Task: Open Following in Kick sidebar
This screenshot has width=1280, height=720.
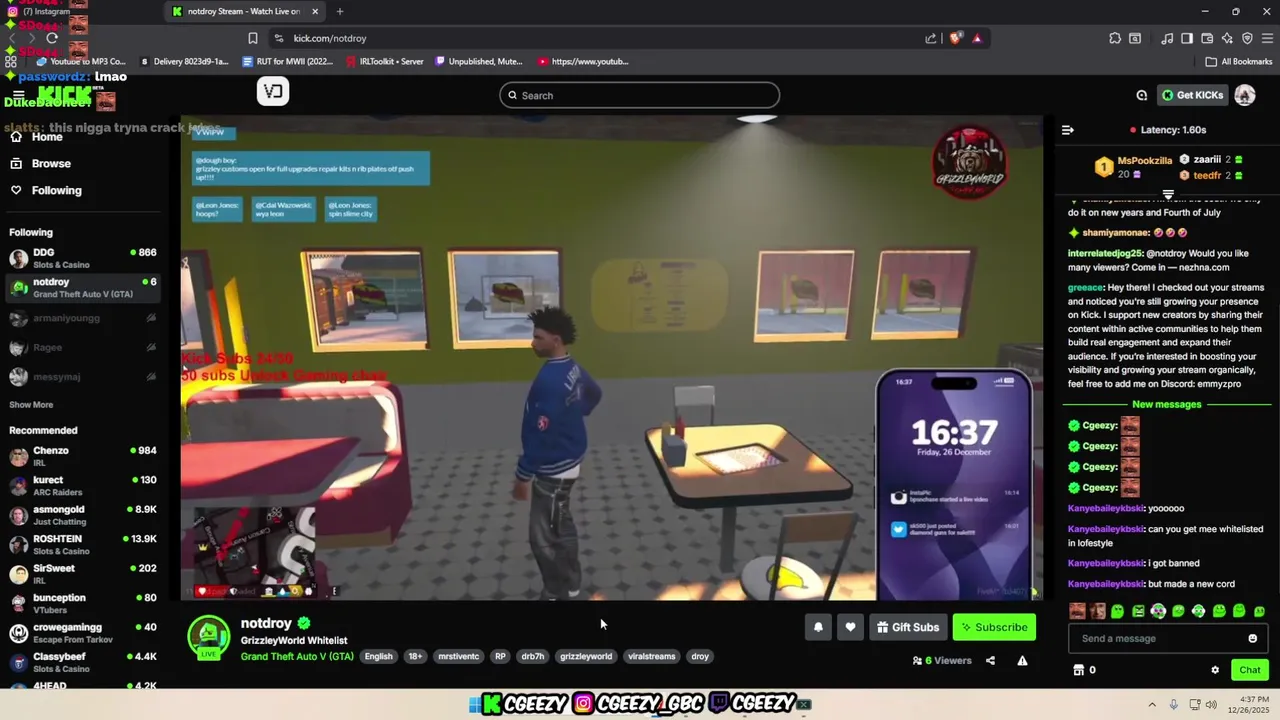Action: coord(46,190)
